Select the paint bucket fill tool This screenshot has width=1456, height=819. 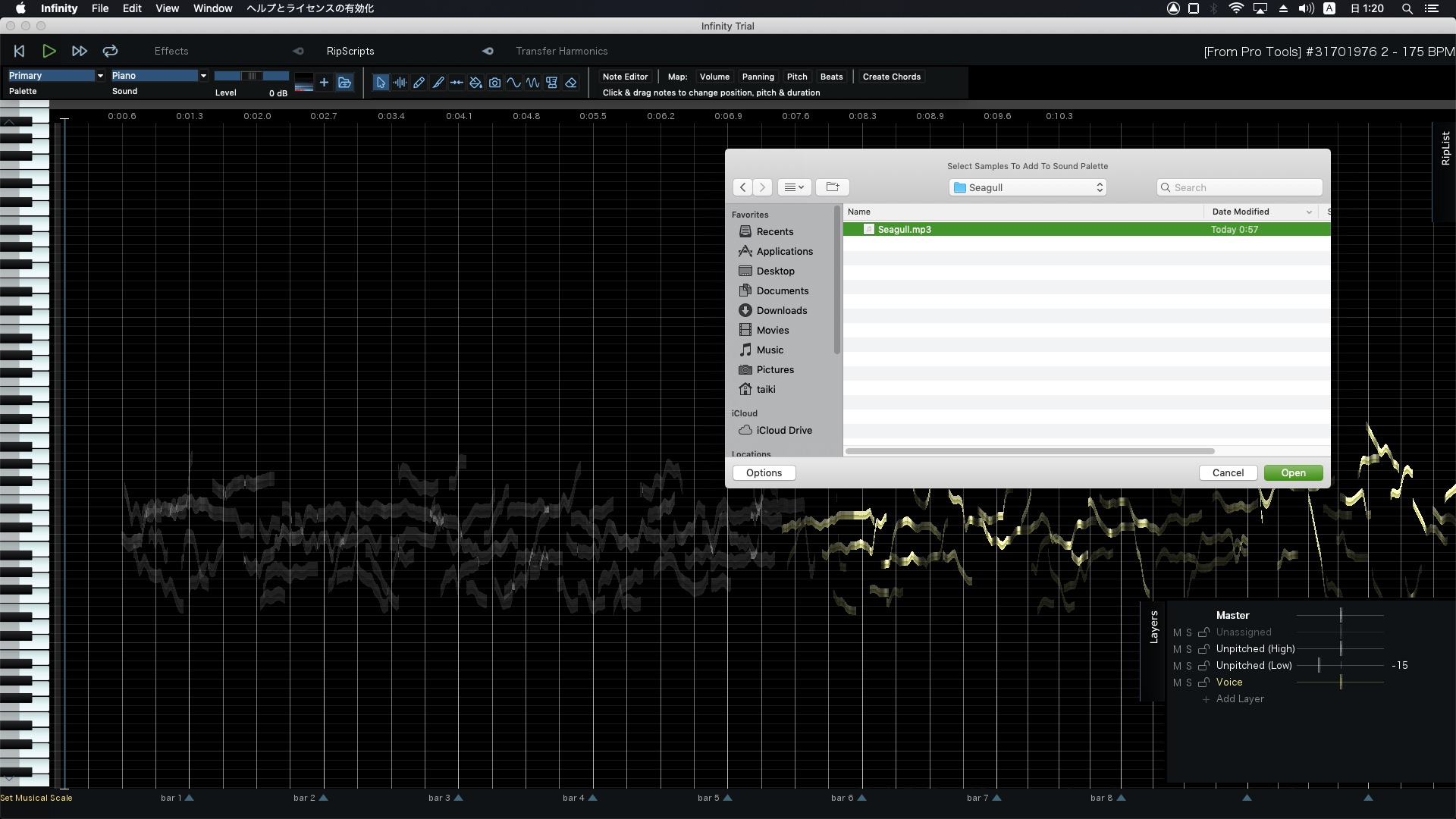tap(475, 83)
